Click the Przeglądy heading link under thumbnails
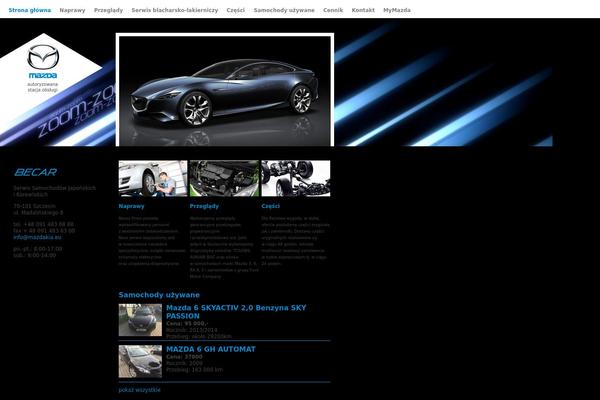Image resolution: width=600 pixels, height=400 pixels. point(204,206)
